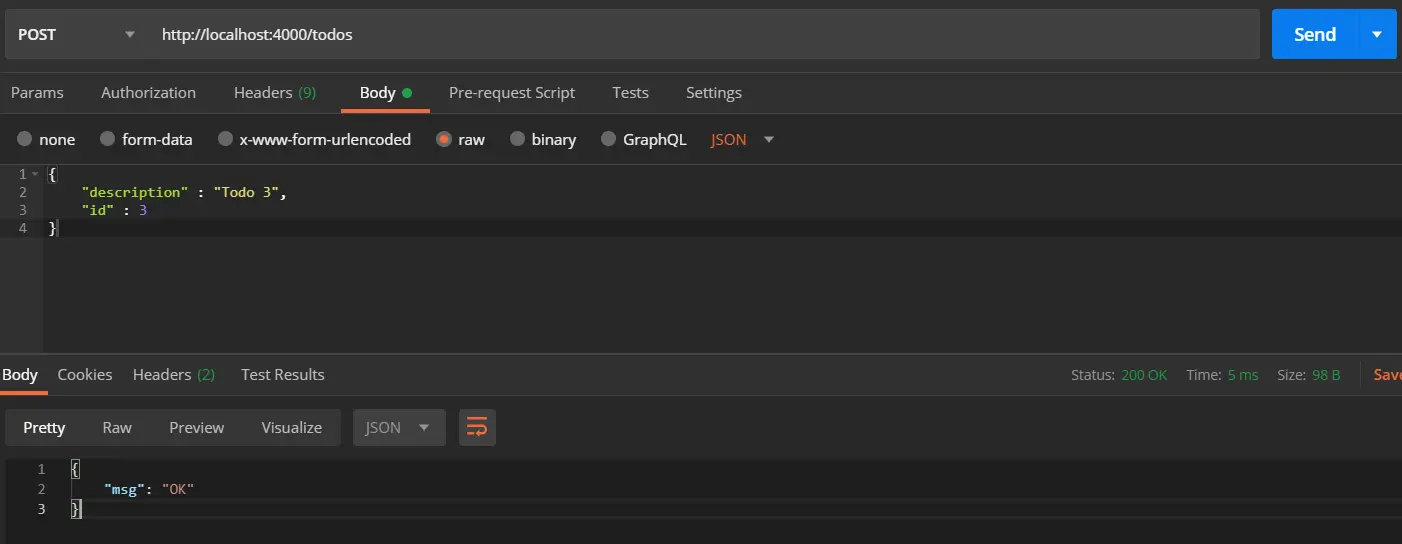1402x544 pixels.
Task: Click the "id" key in request body
Action: (98, 210)
